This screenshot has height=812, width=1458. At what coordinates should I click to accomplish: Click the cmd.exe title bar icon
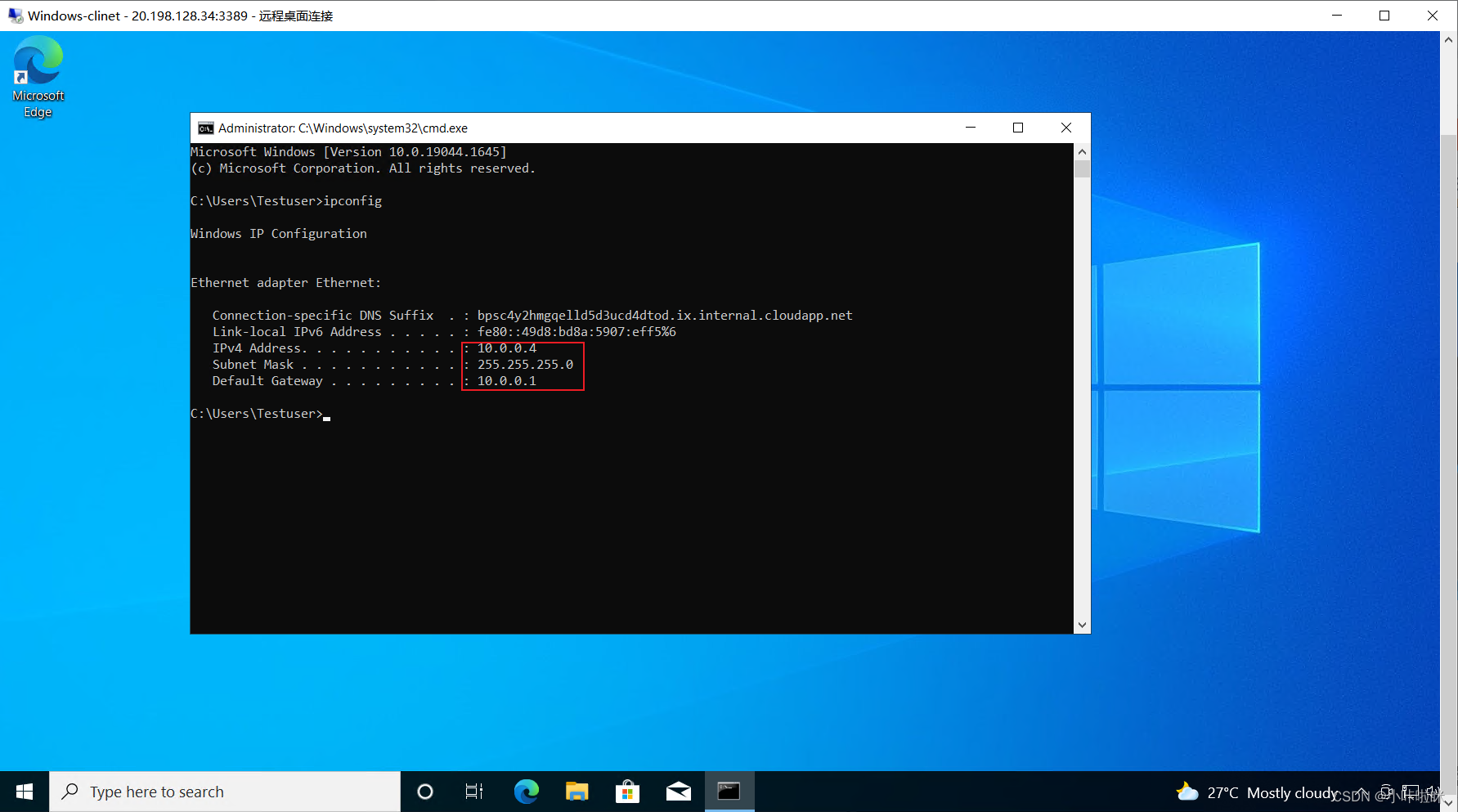pyautogui.click(x=206, y=128)
